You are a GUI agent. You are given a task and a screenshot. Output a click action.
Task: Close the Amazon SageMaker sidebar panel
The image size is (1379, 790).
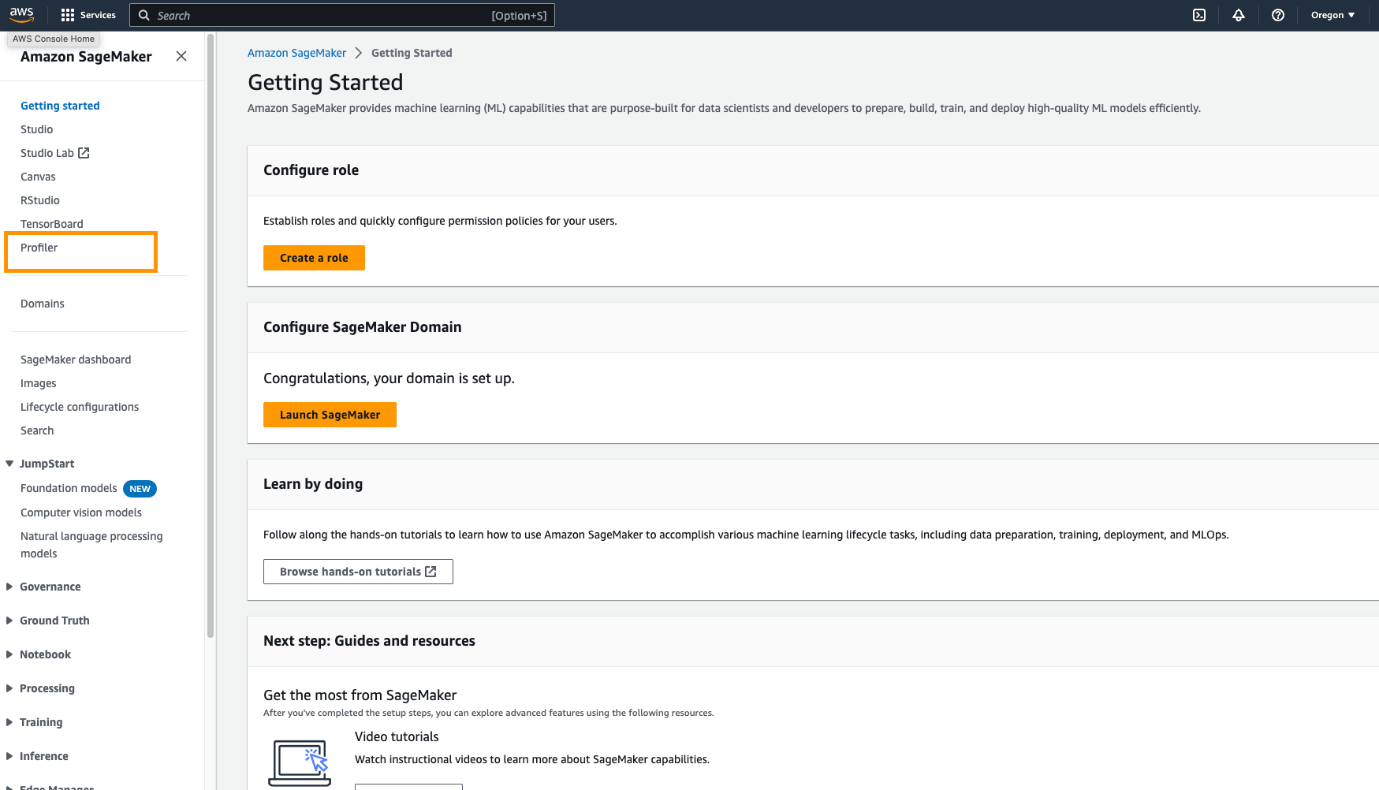181,57
